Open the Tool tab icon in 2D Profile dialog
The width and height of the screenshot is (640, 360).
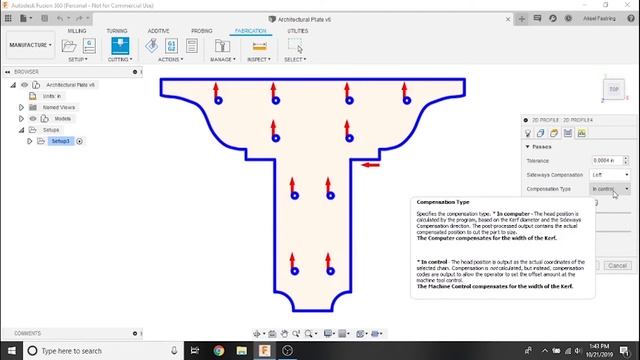[528, 133]
